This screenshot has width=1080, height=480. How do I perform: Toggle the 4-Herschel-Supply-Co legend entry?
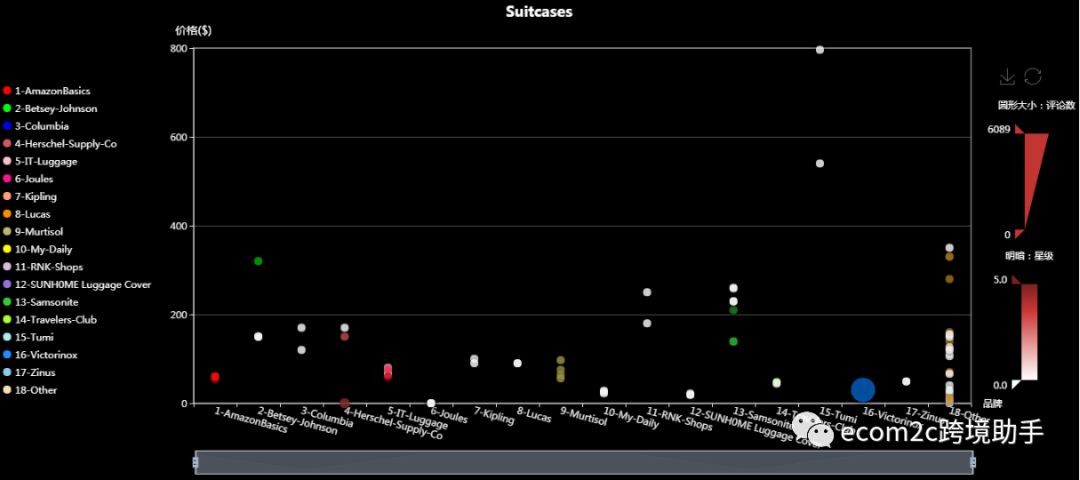click(60, 144)
